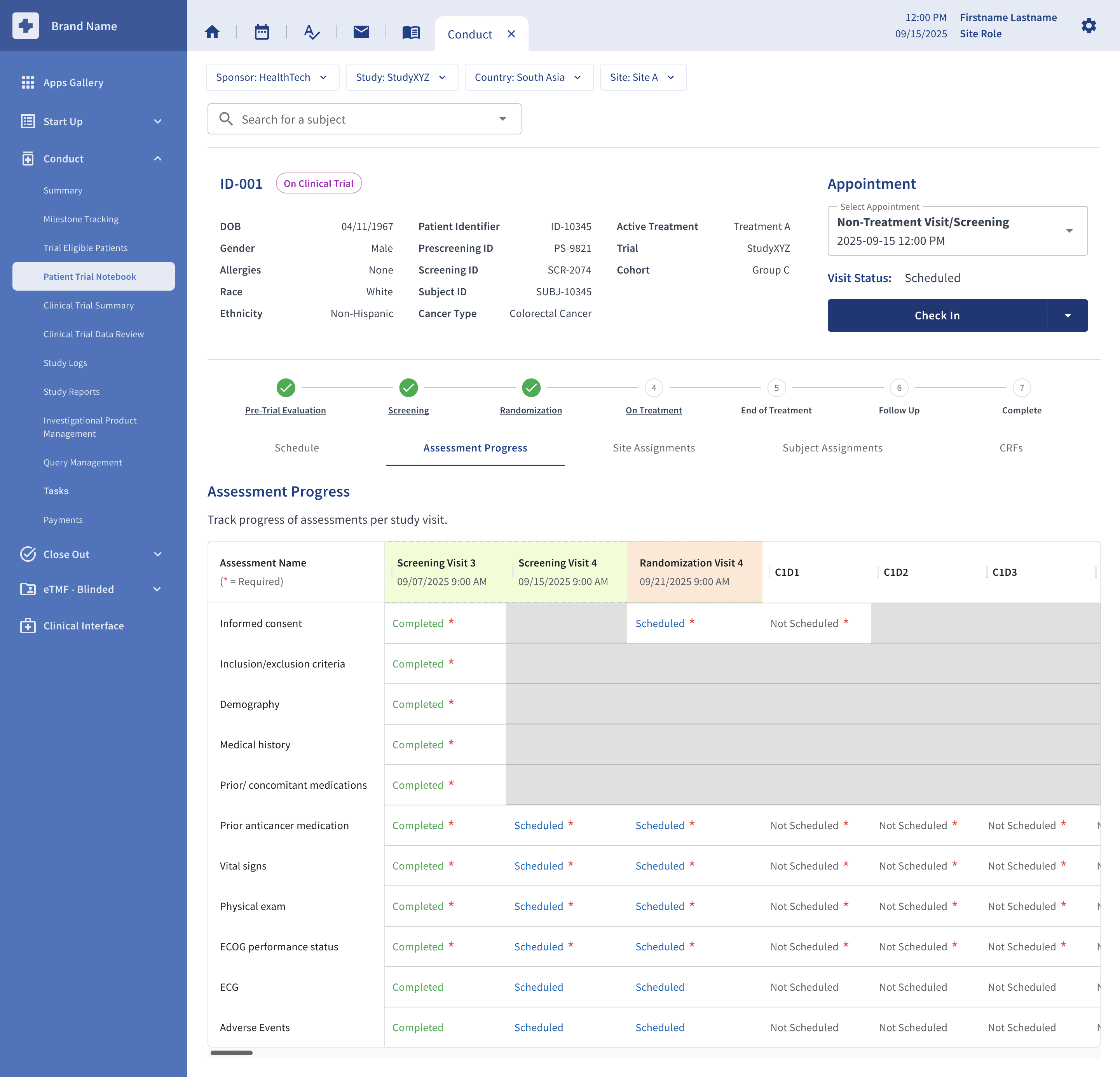Open the book library icon
This screenshot has width=1120, height=1077.
click(x=411, y=32)
